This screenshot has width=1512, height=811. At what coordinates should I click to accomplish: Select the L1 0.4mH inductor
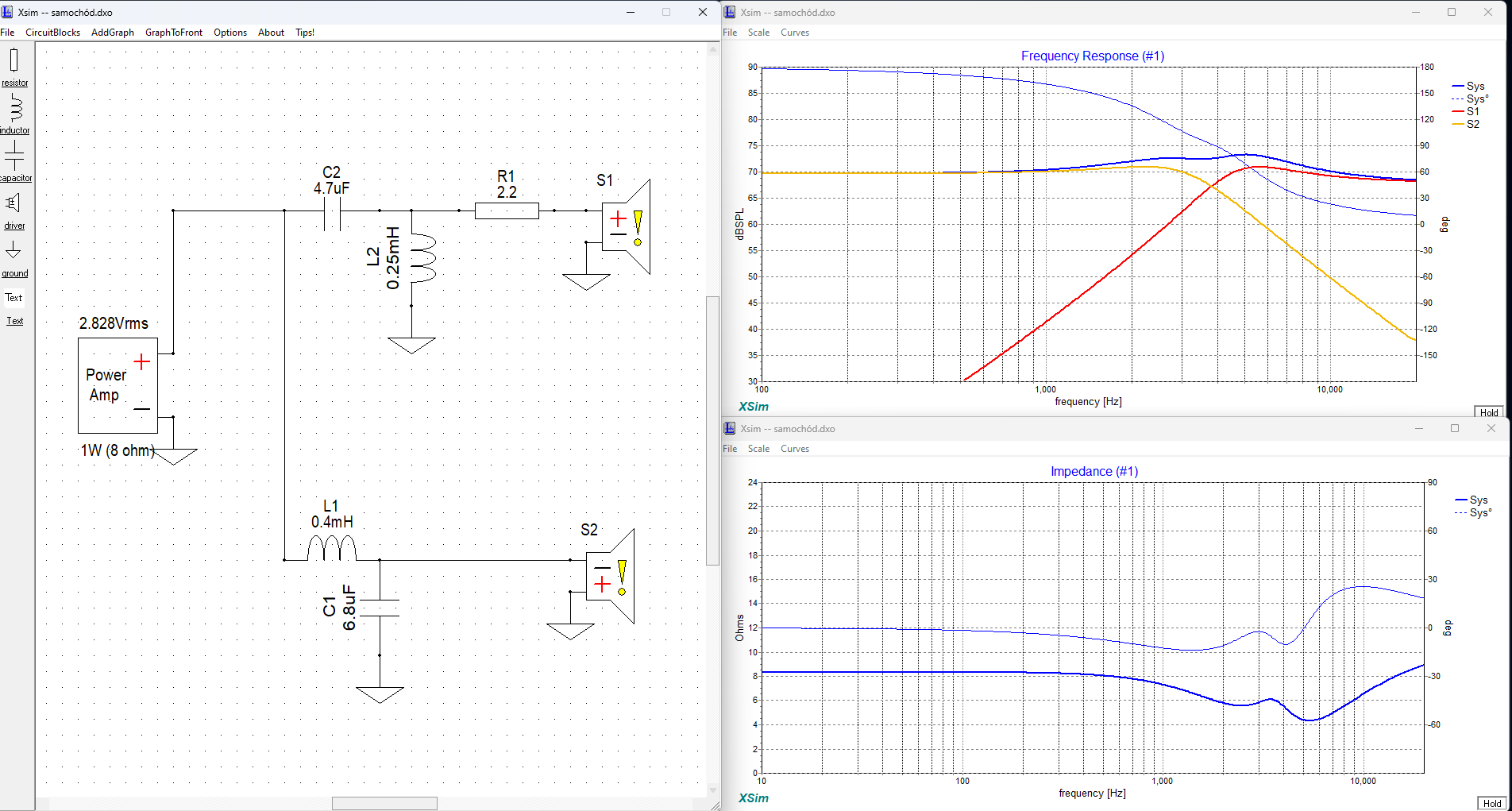[x=332, y=548]
